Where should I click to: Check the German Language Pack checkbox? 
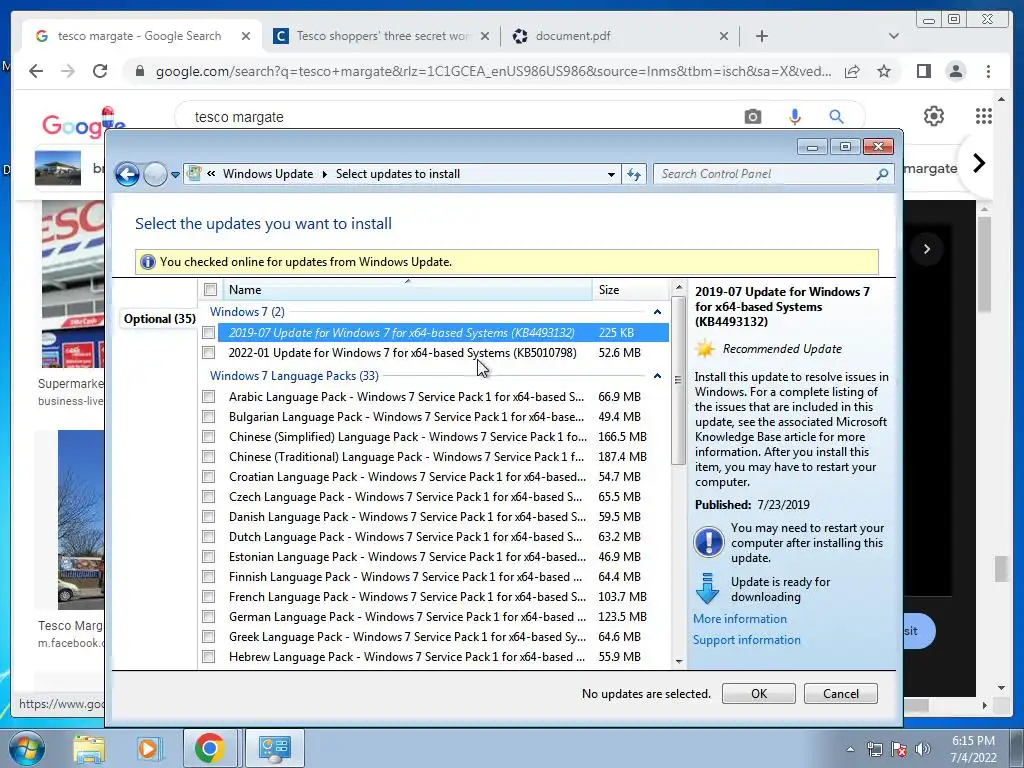click(x=208, y=616)
